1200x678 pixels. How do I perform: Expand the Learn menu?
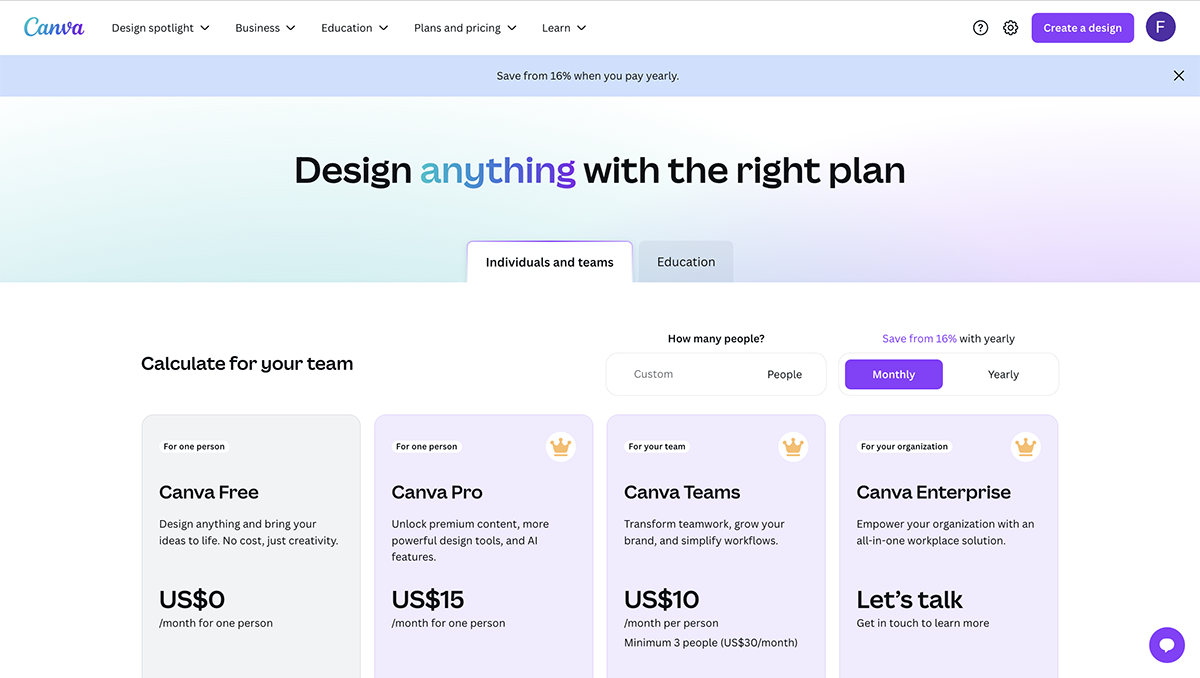click(x=563, y=27)
